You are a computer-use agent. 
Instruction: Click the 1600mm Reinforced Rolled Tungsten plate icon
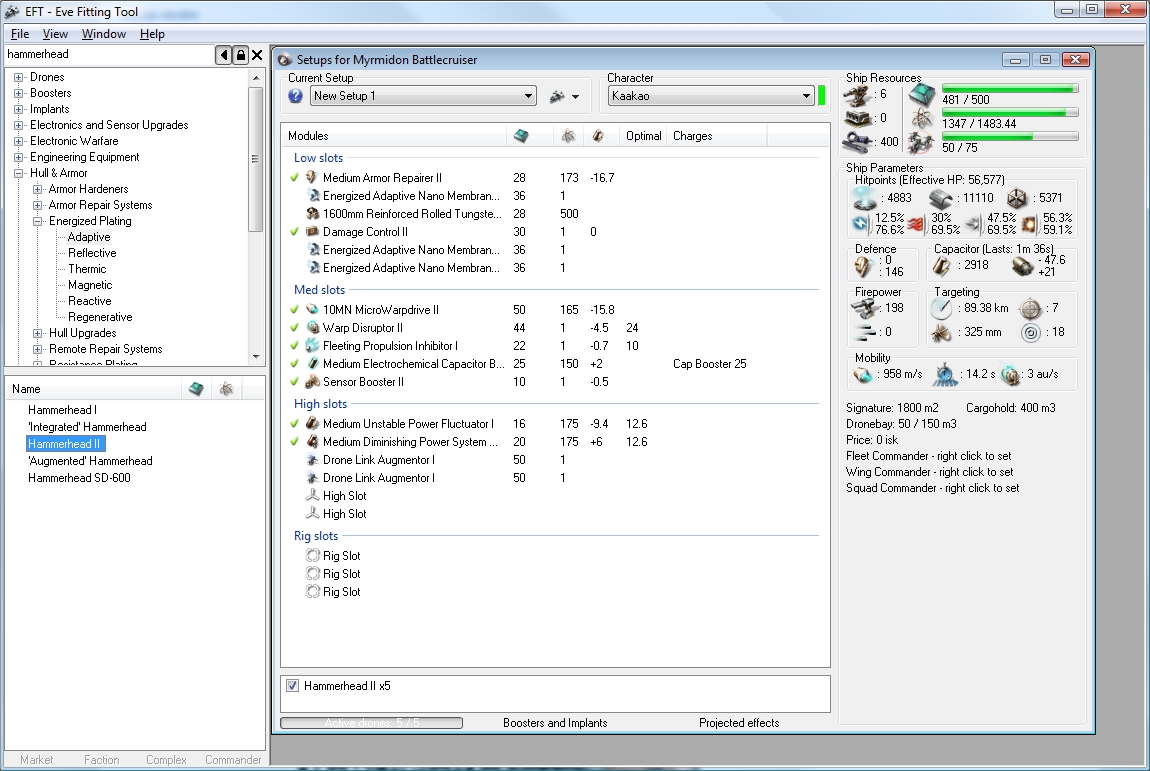(x=312, y=213)
